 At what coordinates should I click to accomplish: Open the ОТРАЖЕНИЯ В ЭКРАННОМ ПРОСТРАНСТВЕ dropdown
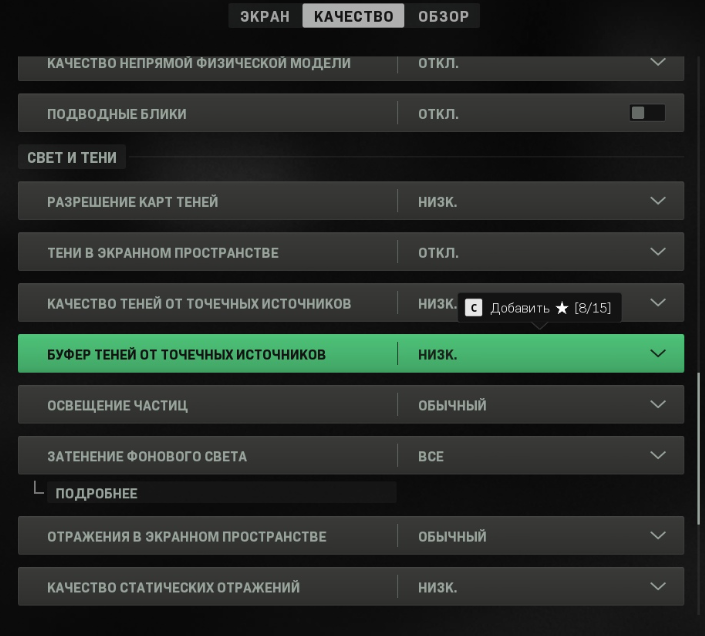tap(658, 536)
